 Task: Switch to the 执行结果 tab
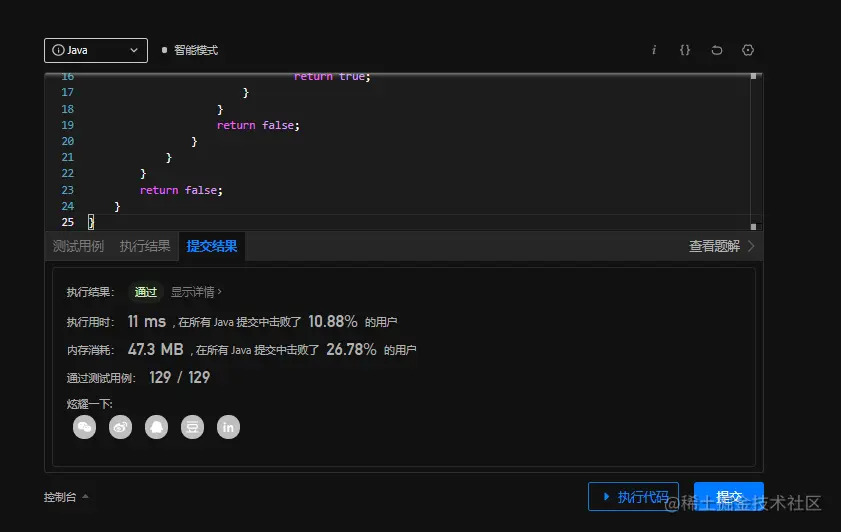[x=145, y=246]
